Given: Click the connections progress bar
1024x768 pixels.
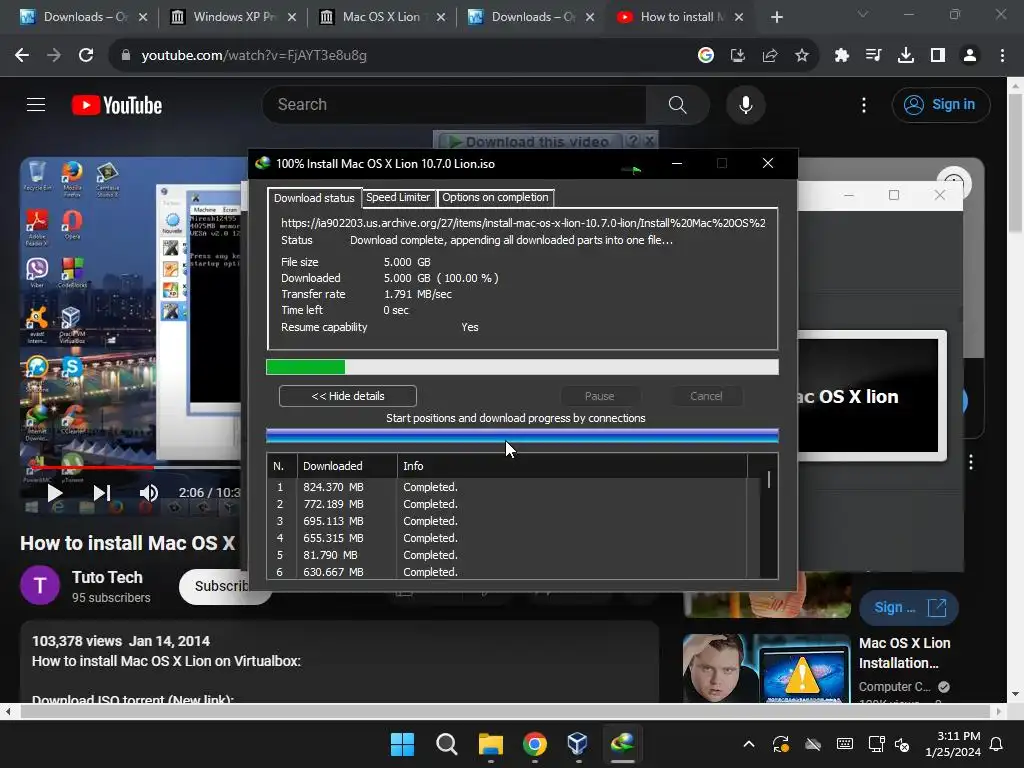Looking at the screenshot, I should tap(522, 436).
